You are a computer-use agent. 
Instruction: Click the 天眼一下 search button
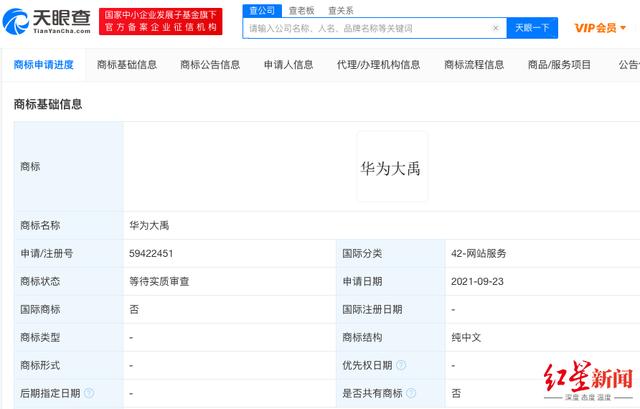[x=532, y=28]
